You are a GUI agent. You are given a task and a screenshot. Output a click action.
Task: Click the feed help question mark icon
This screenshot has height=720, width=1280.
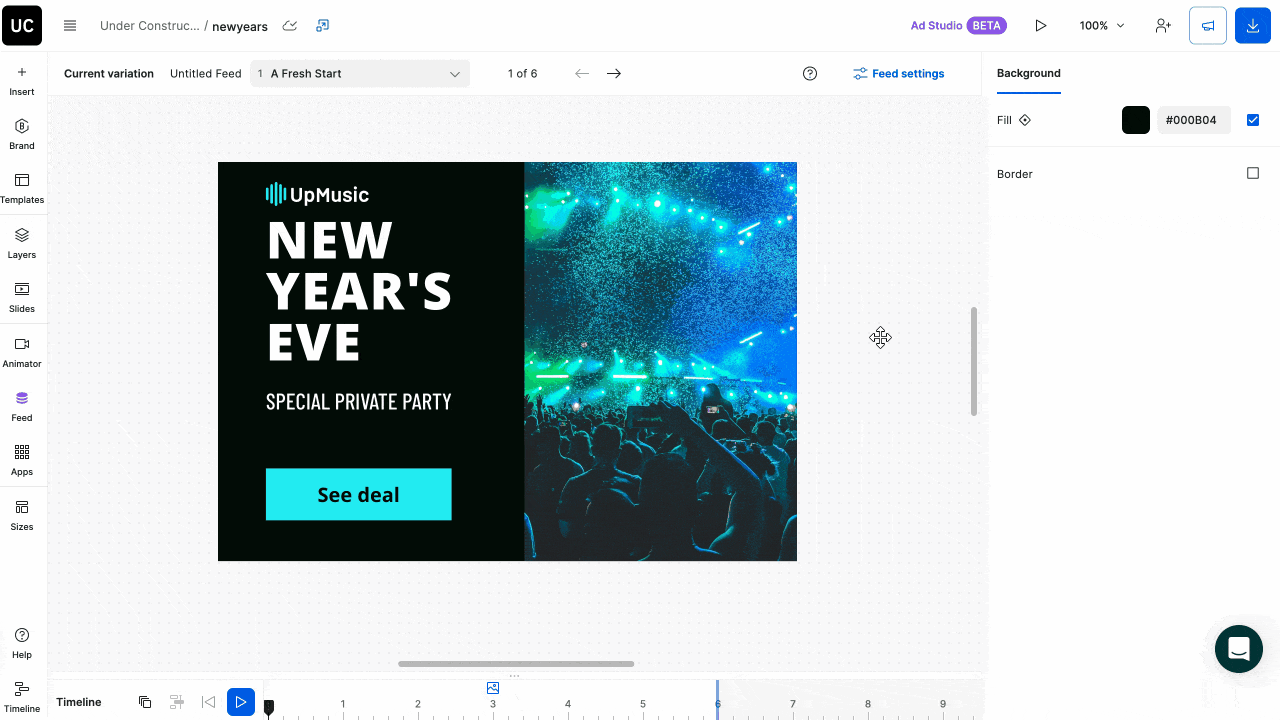810,73
